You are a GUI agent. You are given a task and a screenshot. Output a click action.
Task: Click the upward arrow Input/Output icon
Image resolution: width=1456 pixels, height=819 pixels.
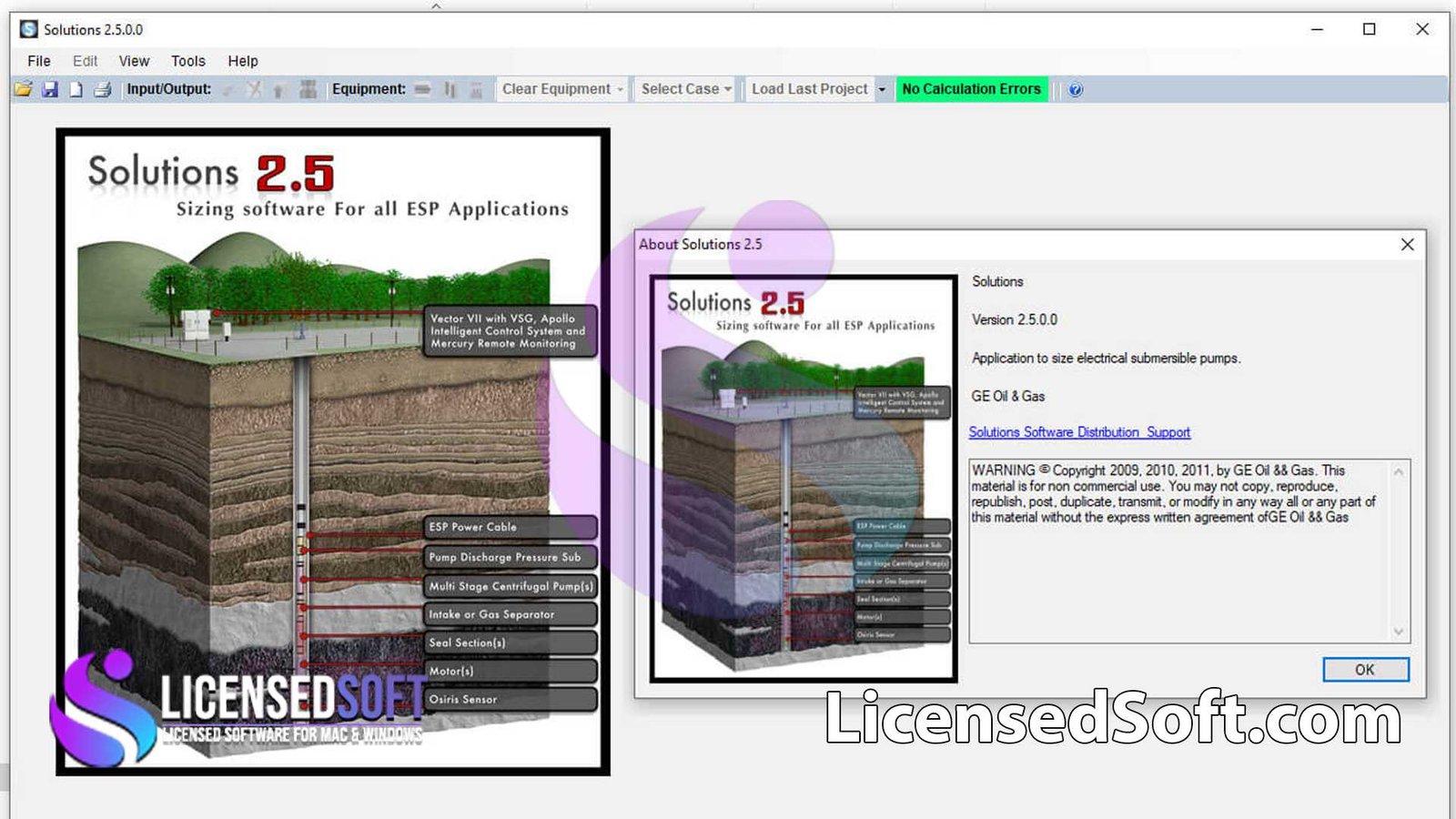click(279, 89)
